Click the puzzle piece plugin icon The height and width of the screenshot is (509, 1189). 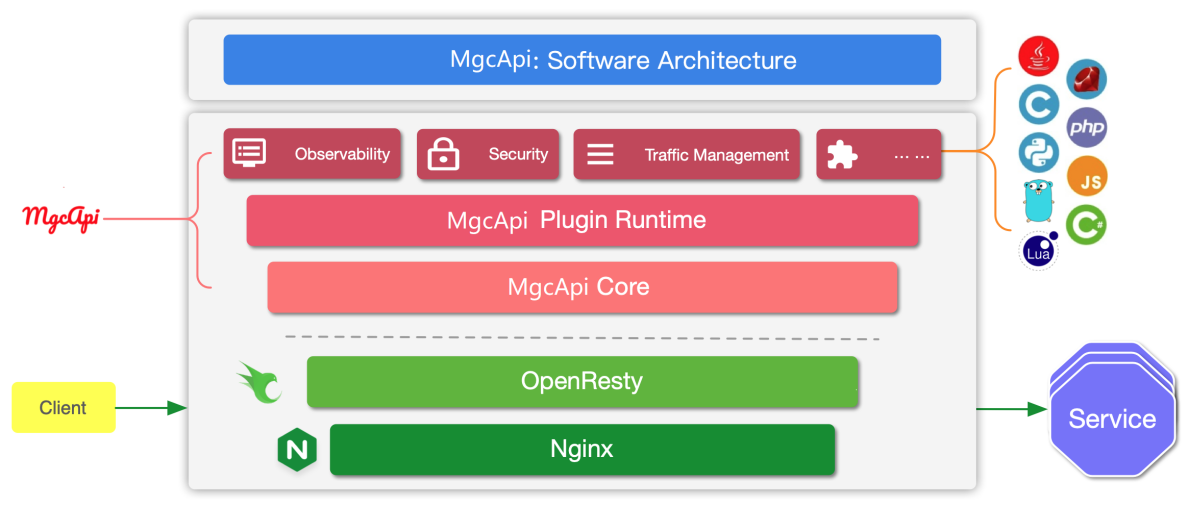(x=842, y=155)
